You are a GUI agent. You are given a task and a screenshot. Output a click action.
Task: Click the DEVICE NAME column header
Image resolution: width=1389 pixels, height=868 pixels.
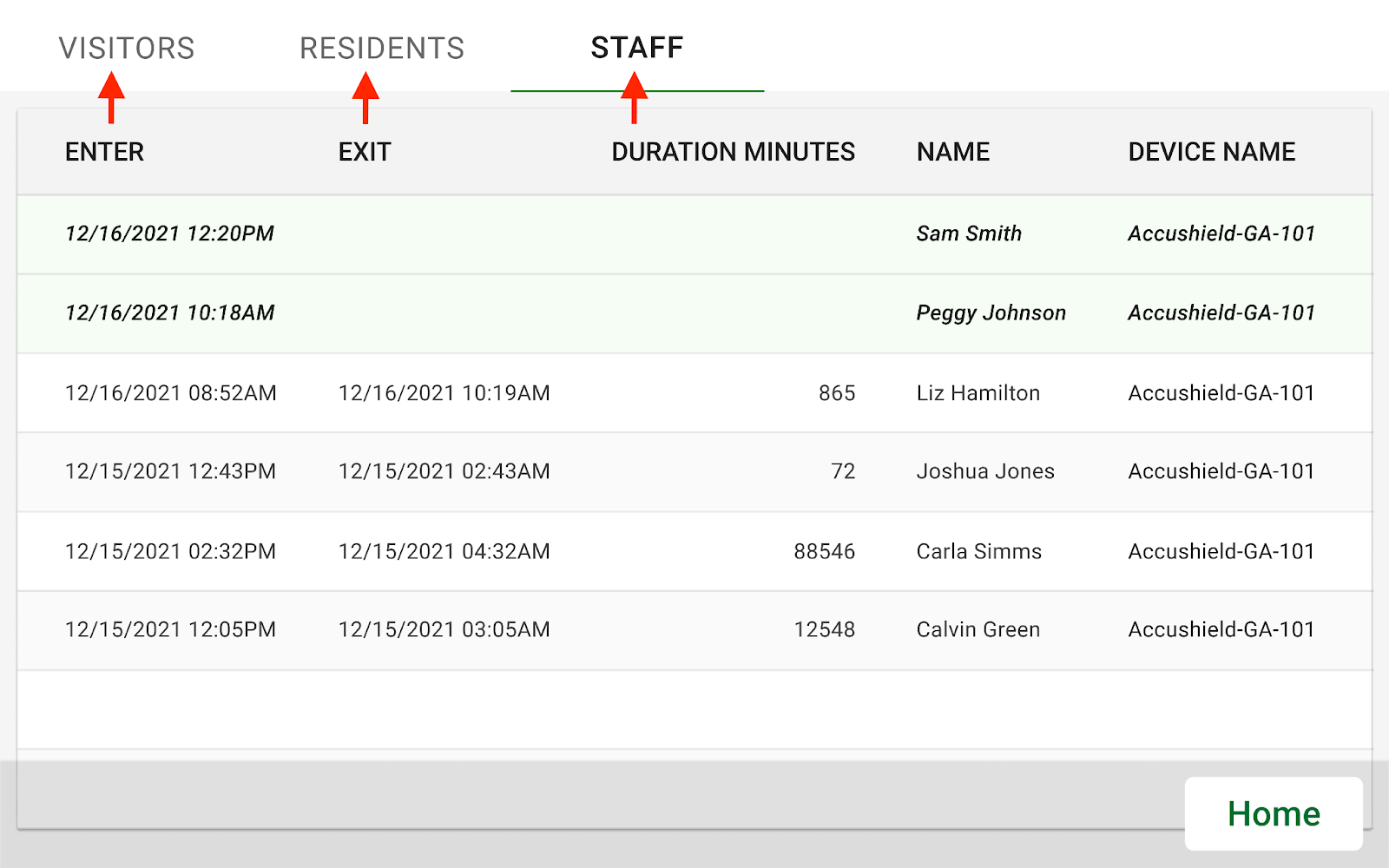pyautogui.click(x=1211, y=152)
